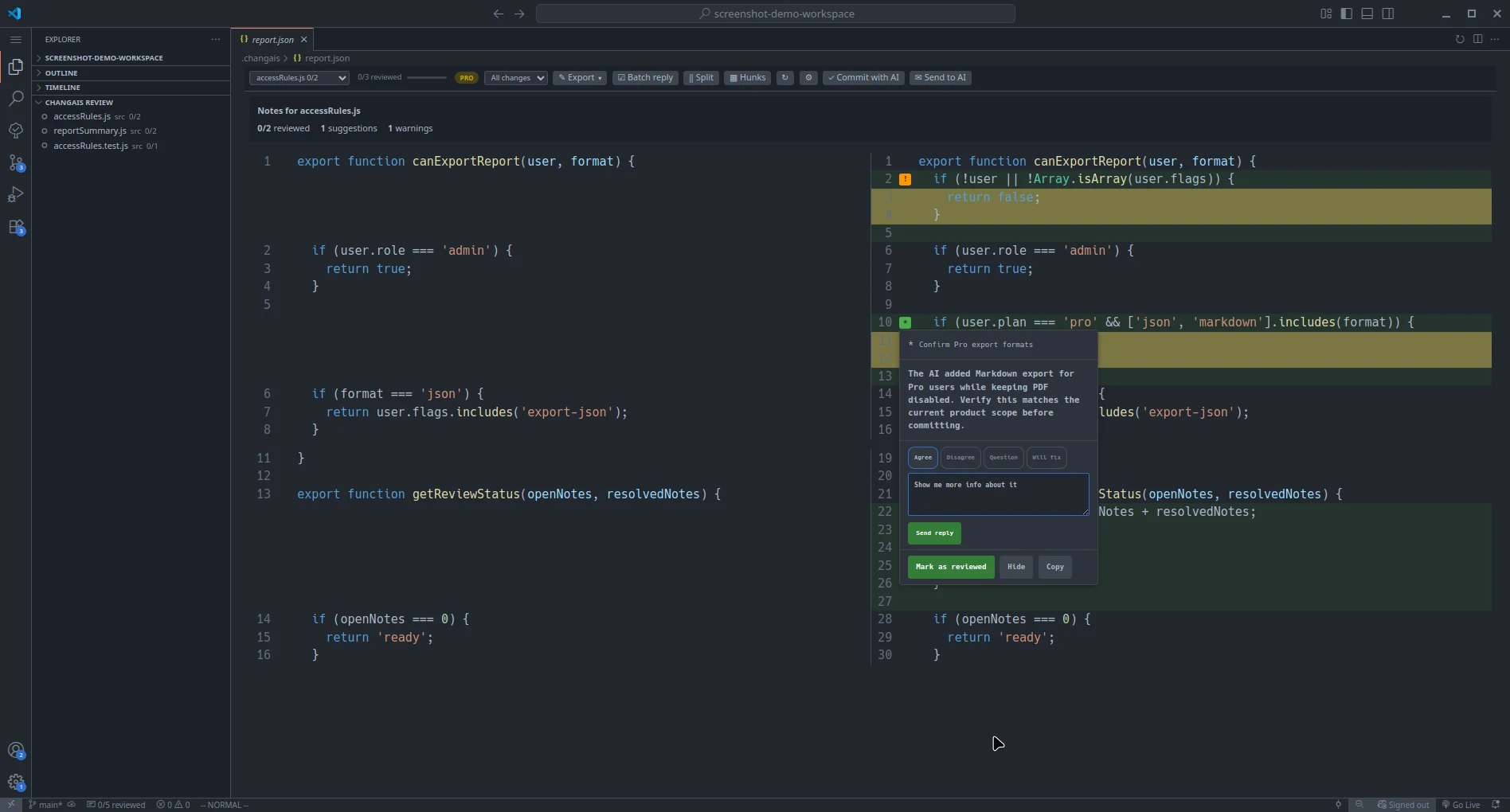Close the report.json tab
1510x812 pixels.
click(304, 39)
